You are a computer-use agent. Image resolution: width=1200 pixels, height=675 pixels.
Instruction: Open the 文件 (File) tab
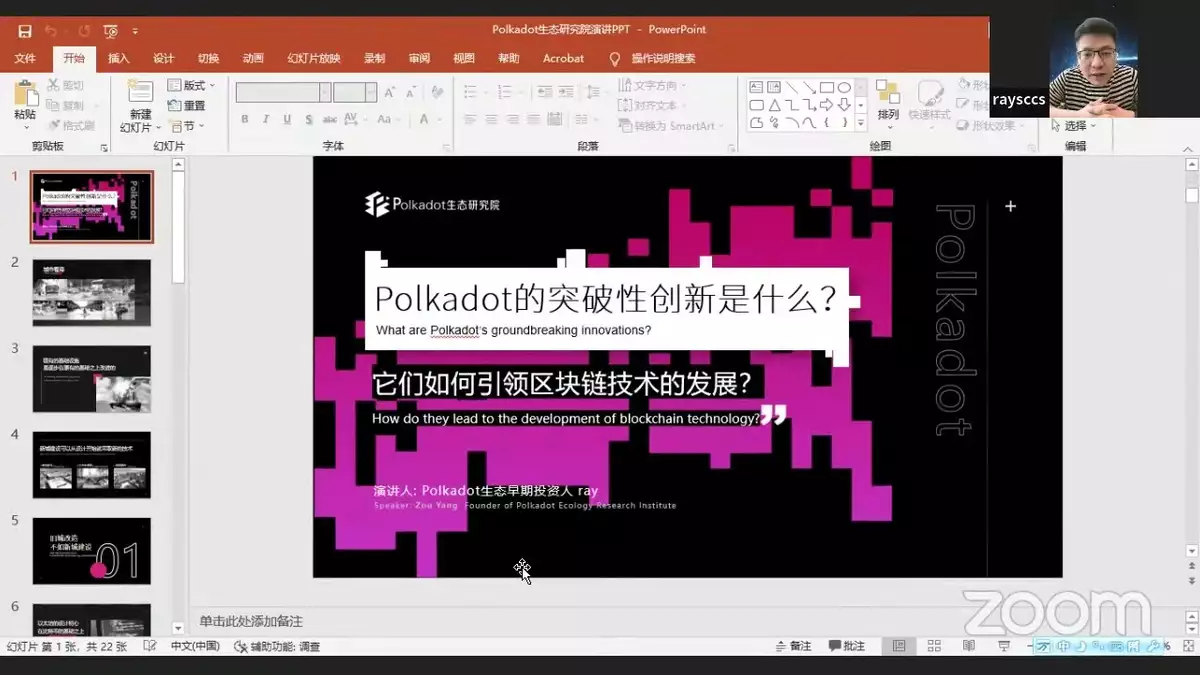[x=25, y=58]
